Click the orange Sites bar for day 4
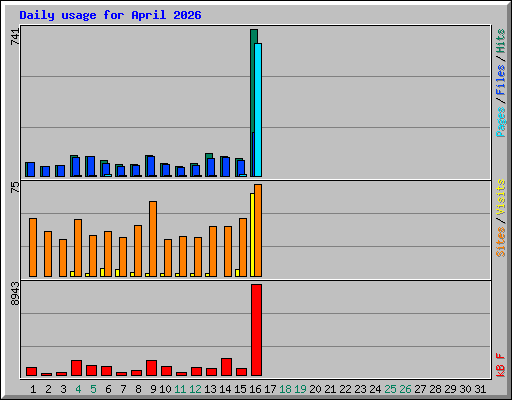Viewport: 512px width, 400px height. pos(78,248)
